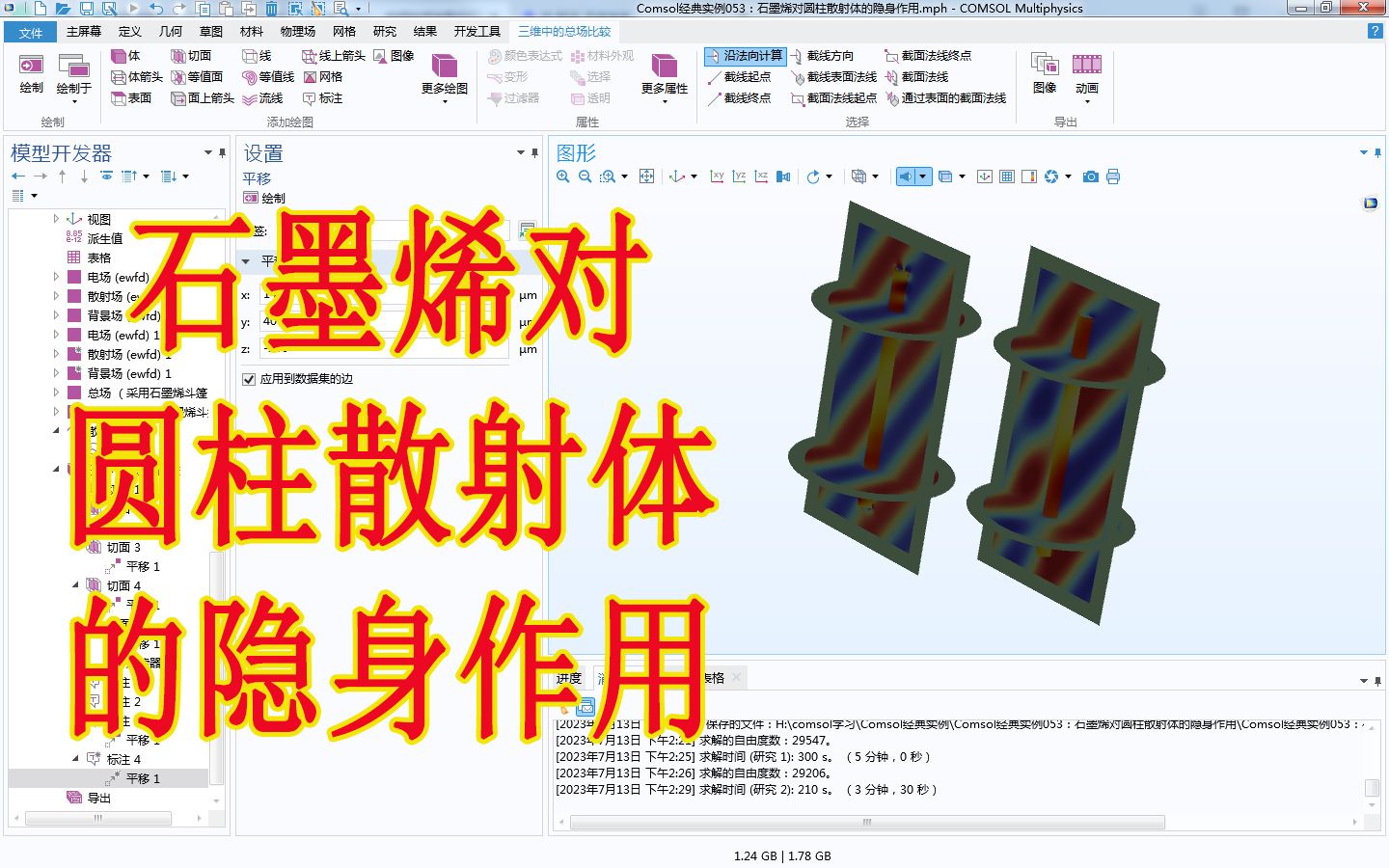Image resolution: width=1389 pixels, height=868 pixels.
Task: Switch to 物理场 (Physics) ribbon tab
Action: [298, 32]
